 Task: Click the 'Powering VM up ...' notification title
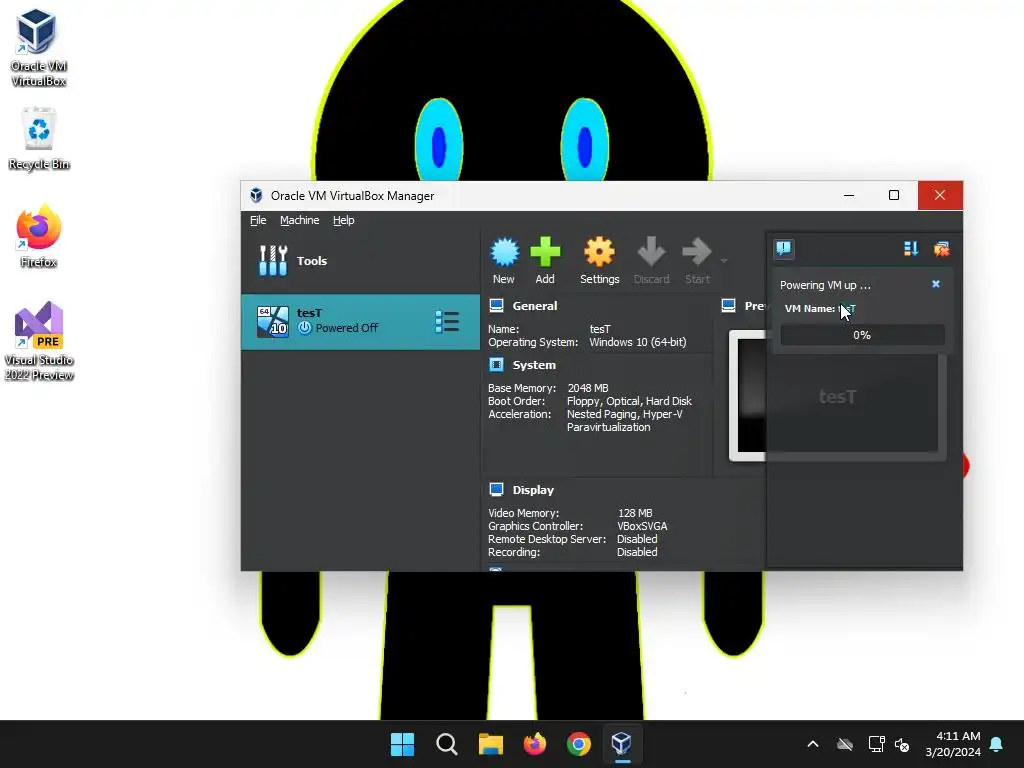coord(825,285)
